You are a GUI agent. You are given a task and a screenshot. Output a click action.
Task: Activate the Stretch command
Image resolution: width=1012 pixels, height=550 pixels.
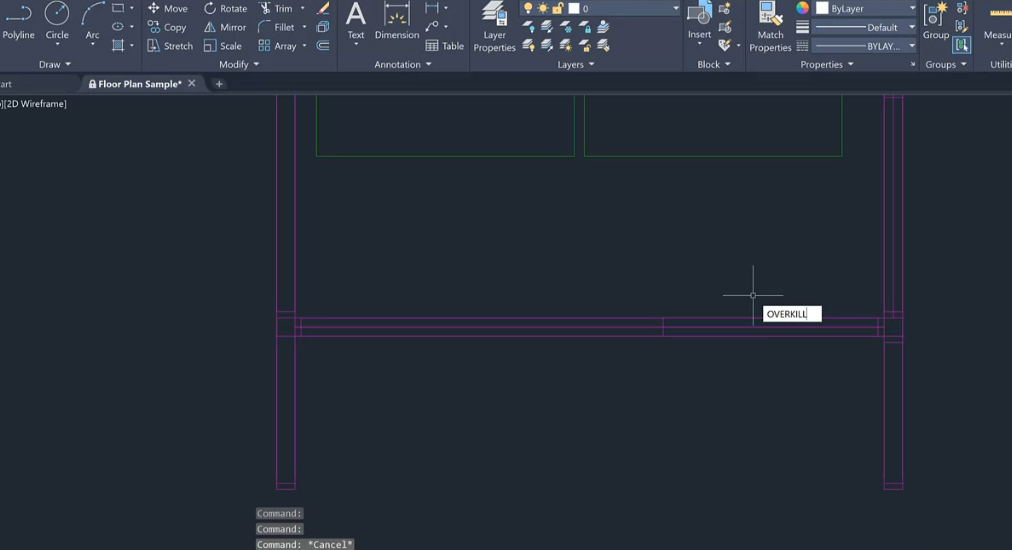click(170, 46)
